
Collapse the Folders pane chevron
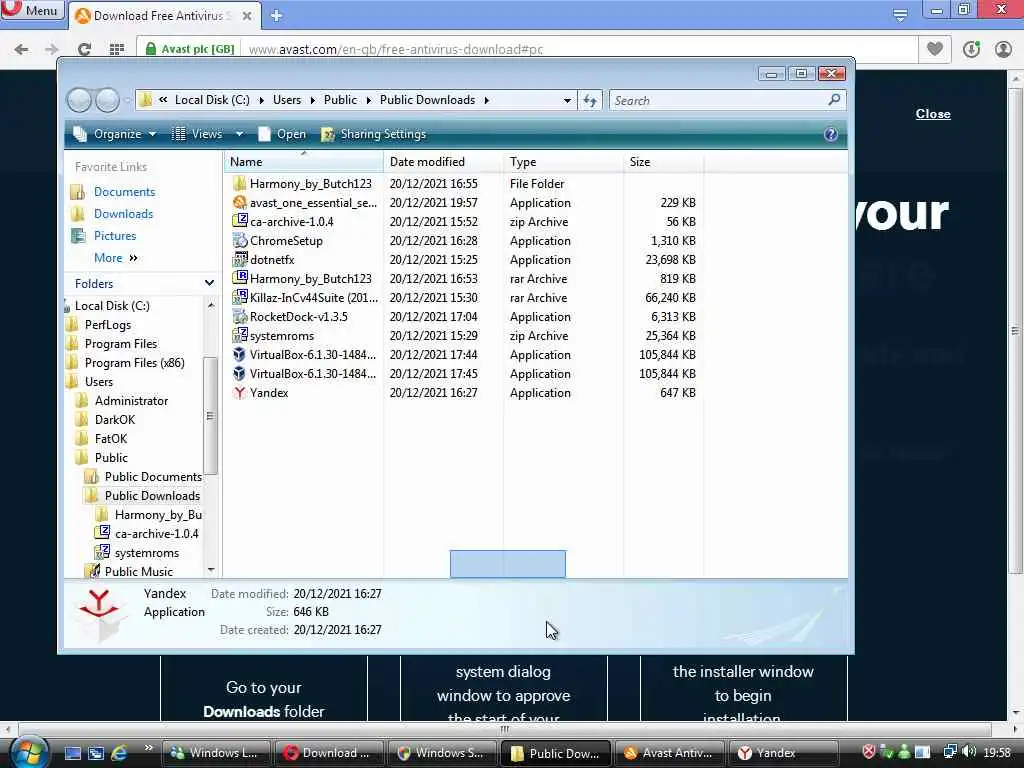(209, 283)
